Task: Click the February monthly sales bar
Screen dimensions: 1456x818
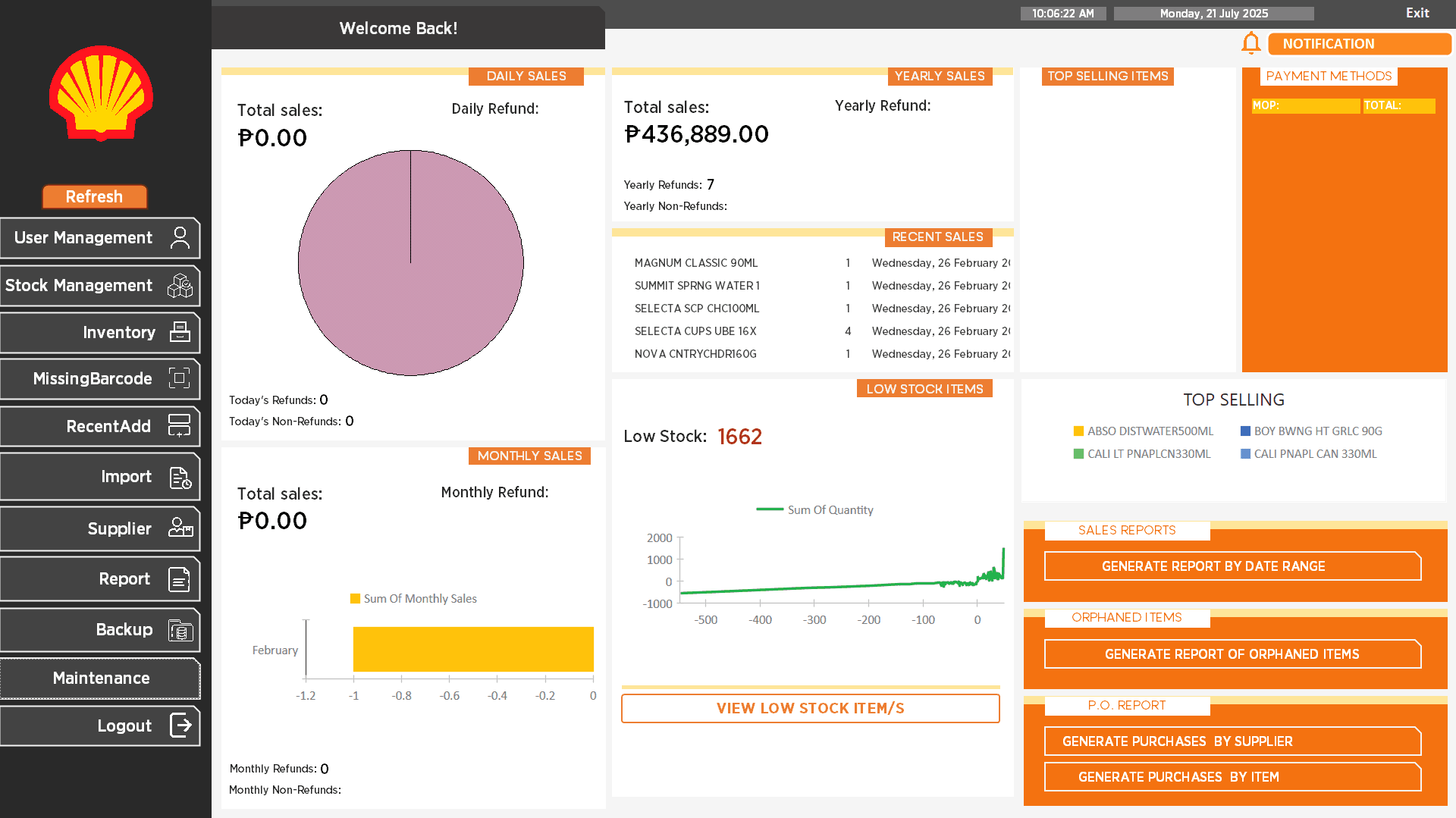Action: pos(473,649)
